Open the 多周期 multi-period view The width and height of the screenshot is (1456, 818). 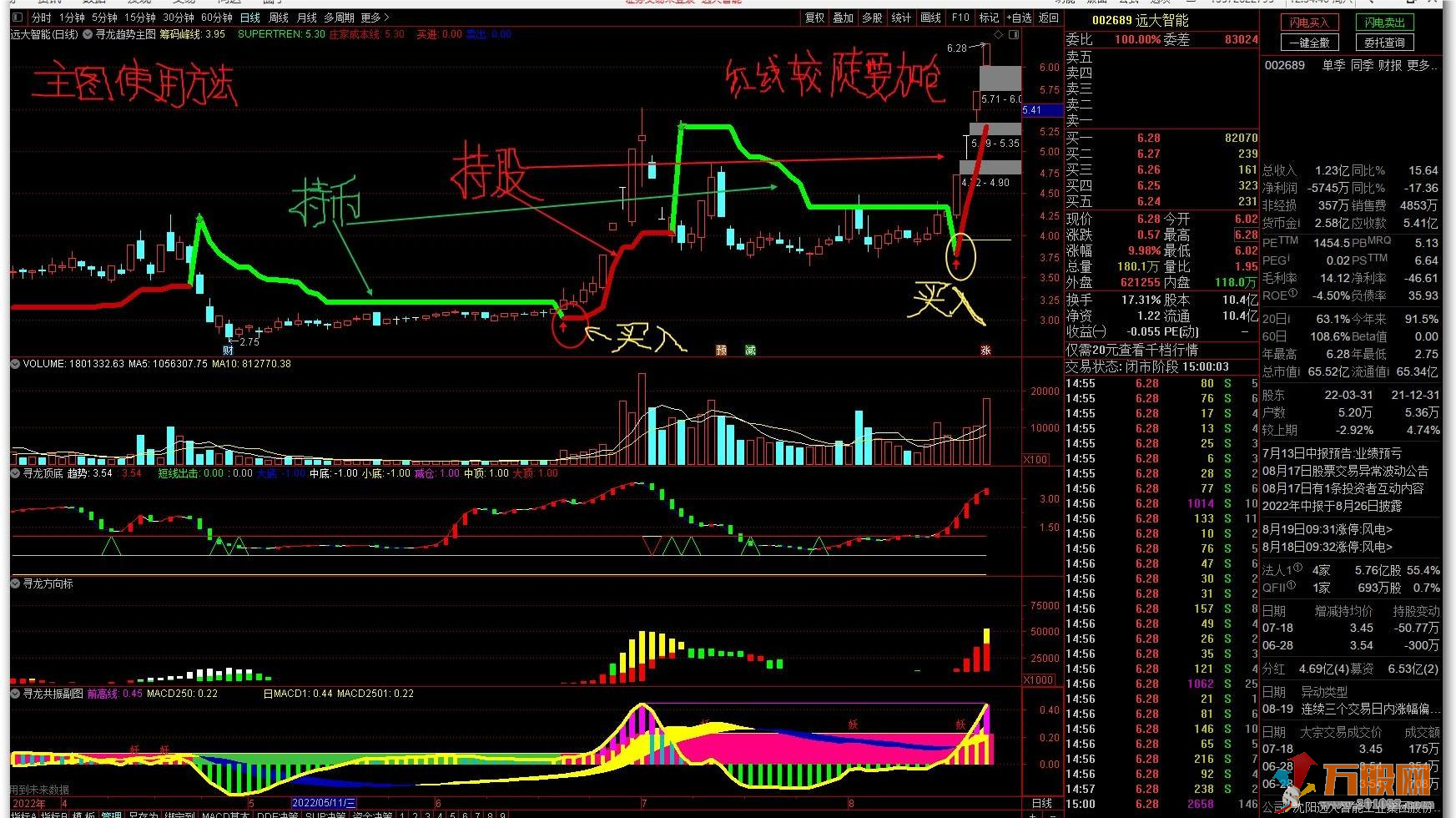tap(340, 18)
